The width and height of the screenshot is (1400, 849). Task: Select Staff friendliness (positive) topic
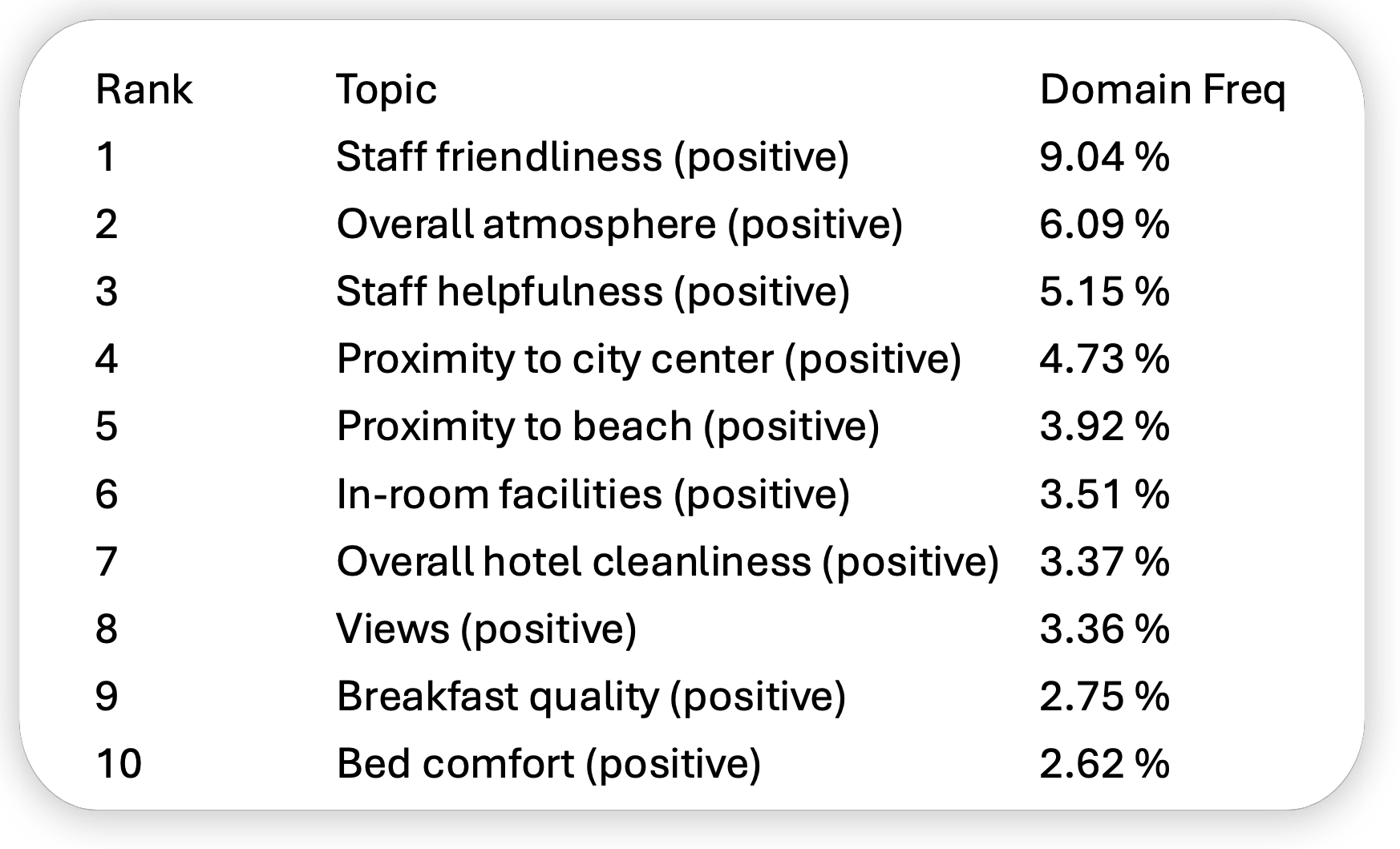[x=592, y=156]
